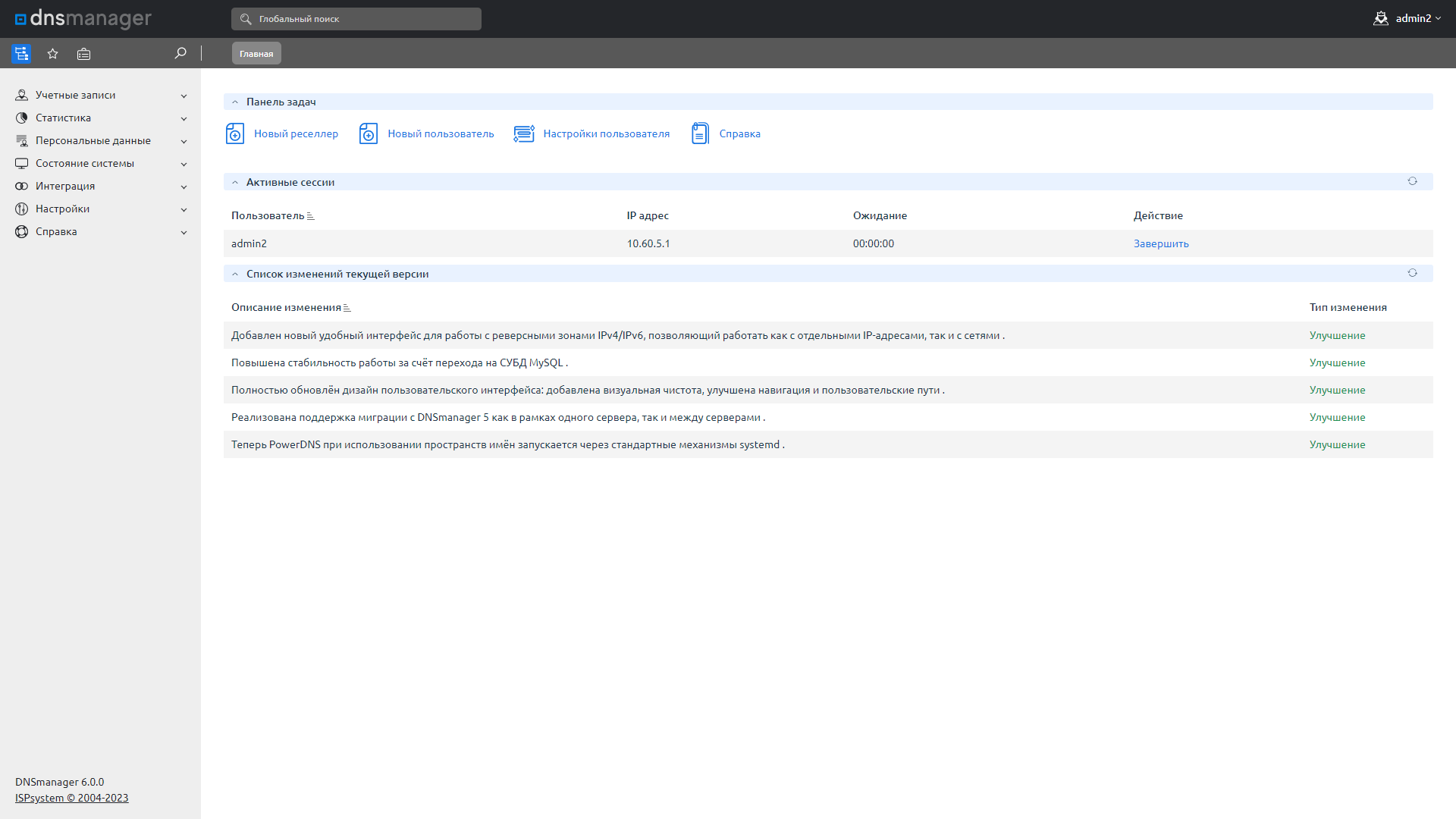Collapse the Активные сессии section
This screenshot has width=1456, height=819.
tap(235, 182)
